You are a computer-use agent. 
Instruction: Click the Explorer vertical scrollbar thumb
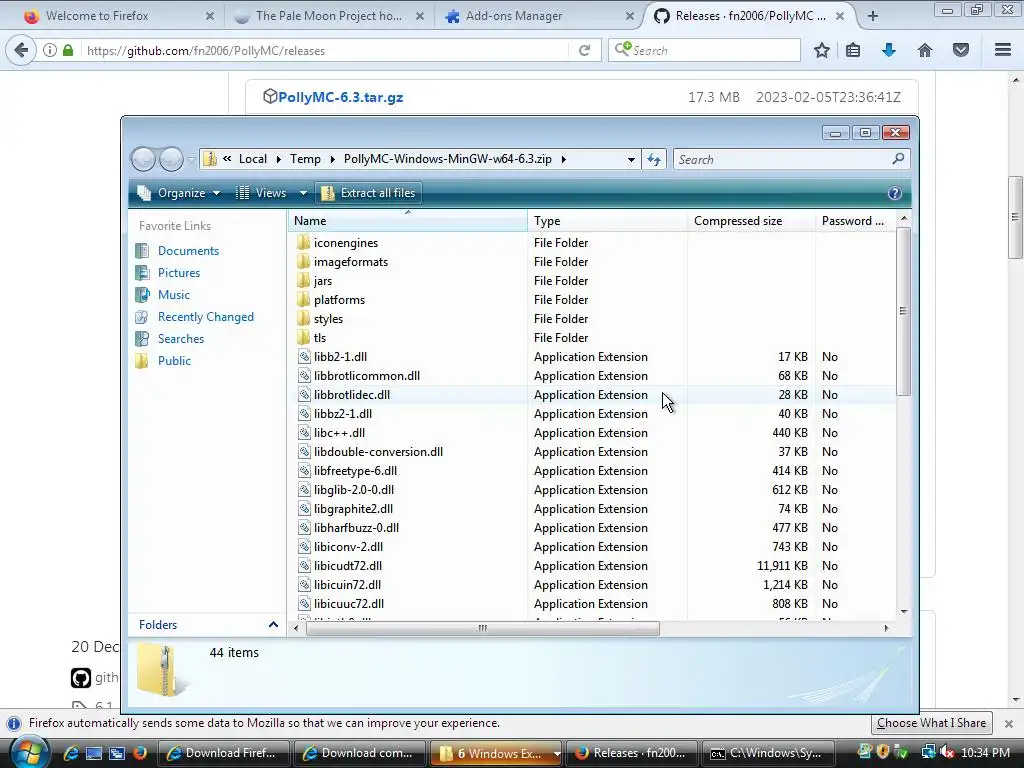(x=903, y=311)
